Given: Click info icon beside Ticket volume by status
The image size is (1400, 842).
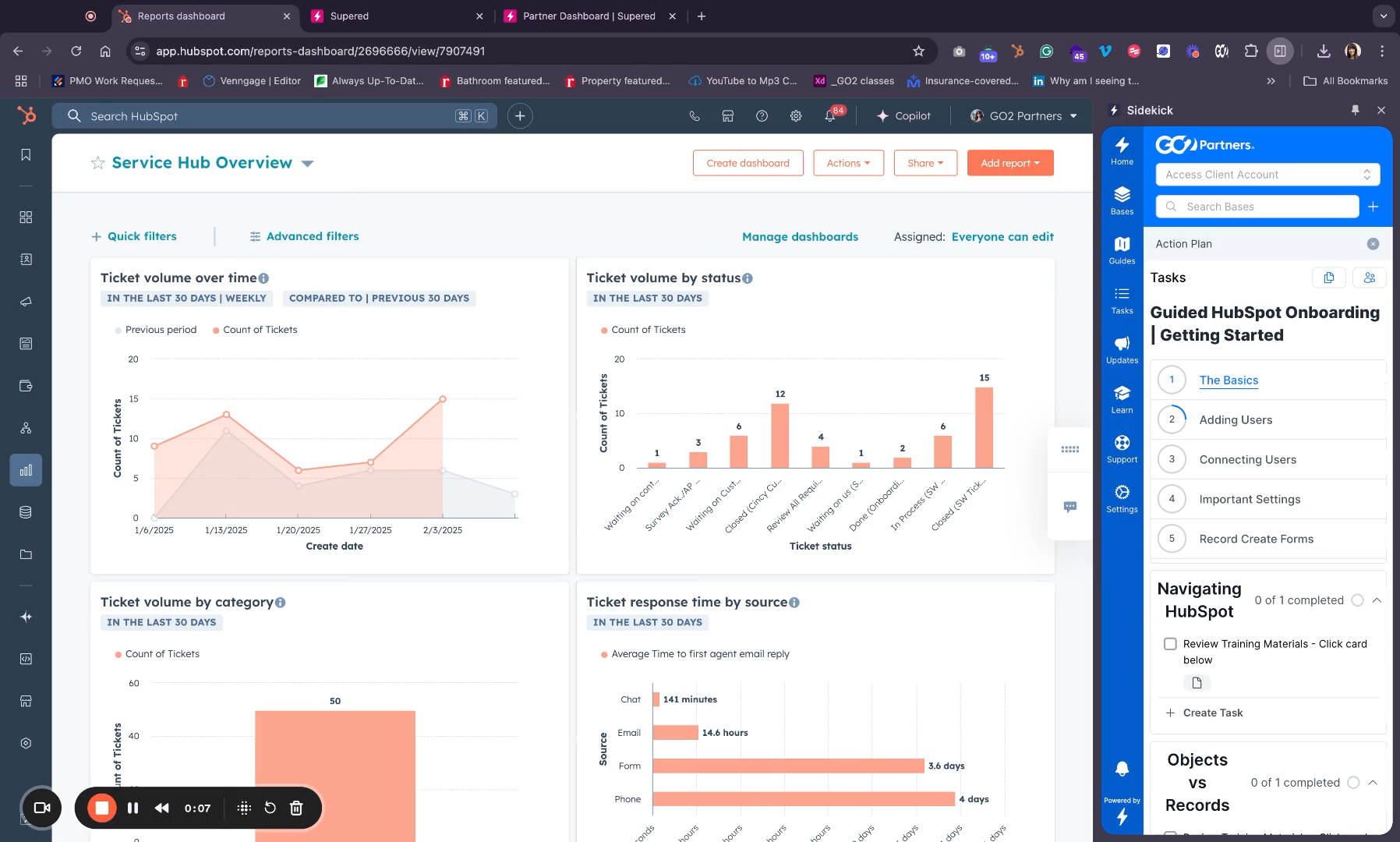Looking at the screenshot, I should 748,278.
